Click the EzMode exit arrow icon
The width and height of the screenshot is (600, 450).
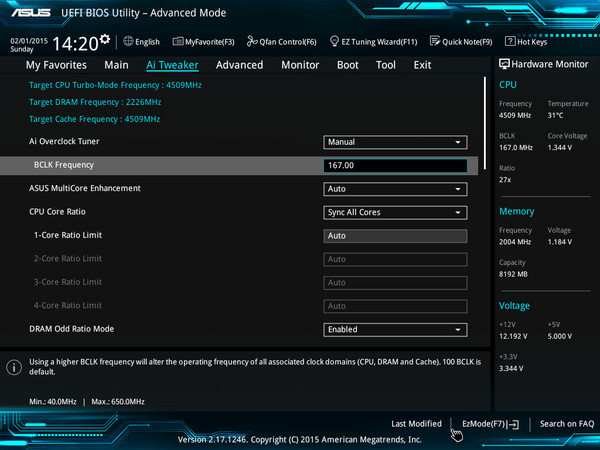[514, 424]
